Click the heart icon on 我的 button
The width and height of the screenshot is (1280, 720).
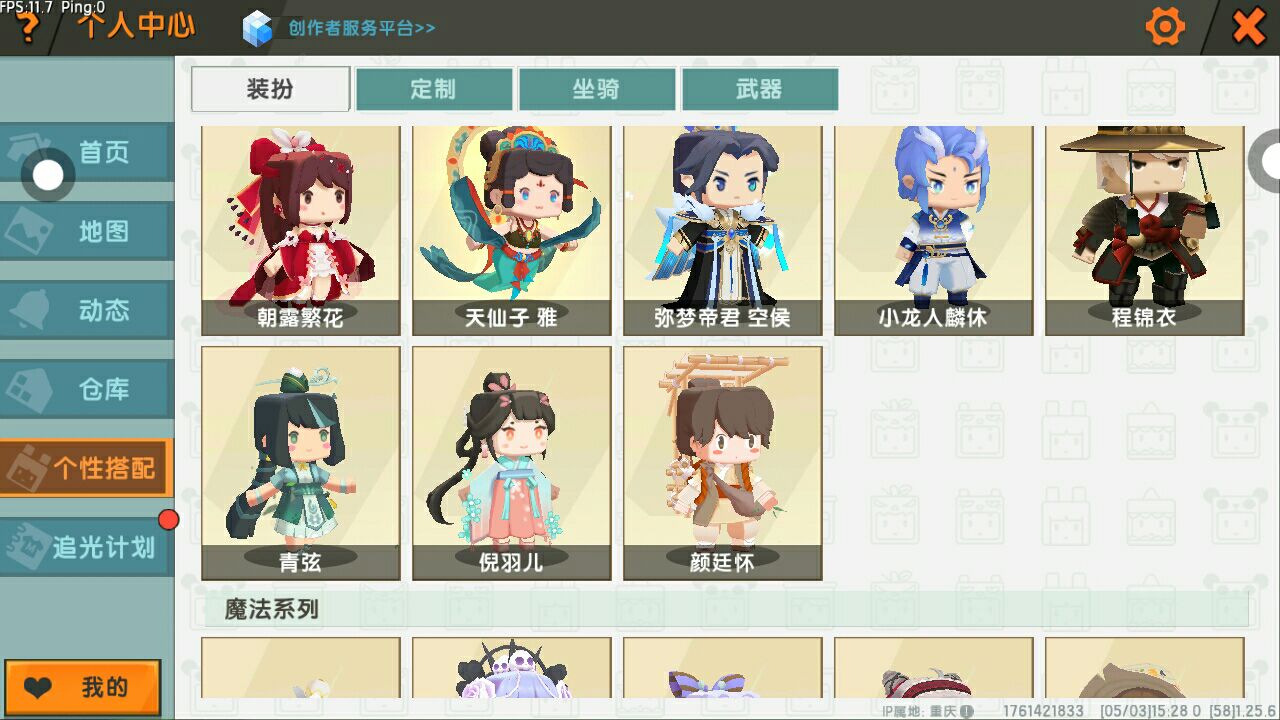point(38,688)
